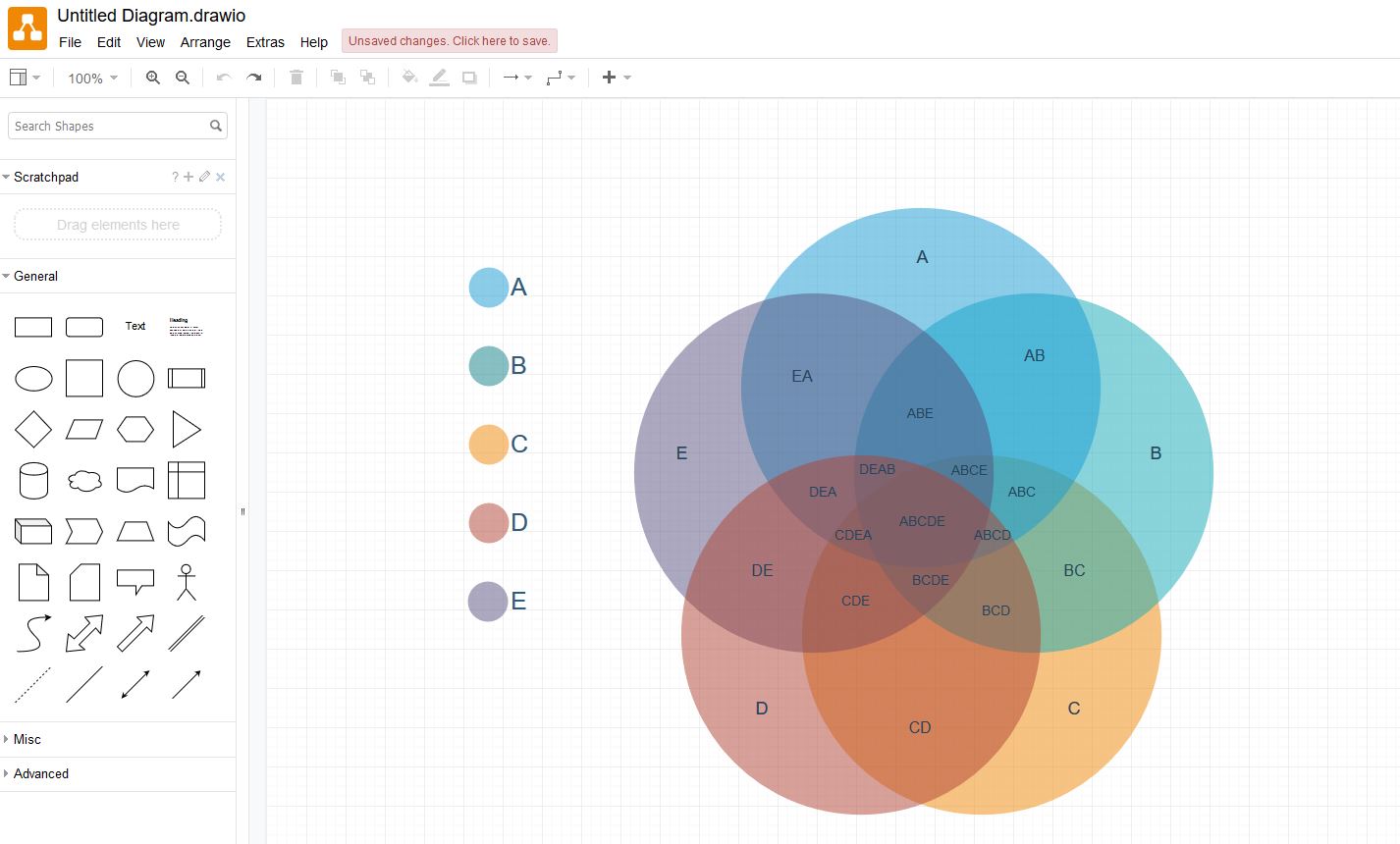Viewport: 1400px width, 844px height.
Task: Close the Scratchpad panel
Action: (220, 177)
